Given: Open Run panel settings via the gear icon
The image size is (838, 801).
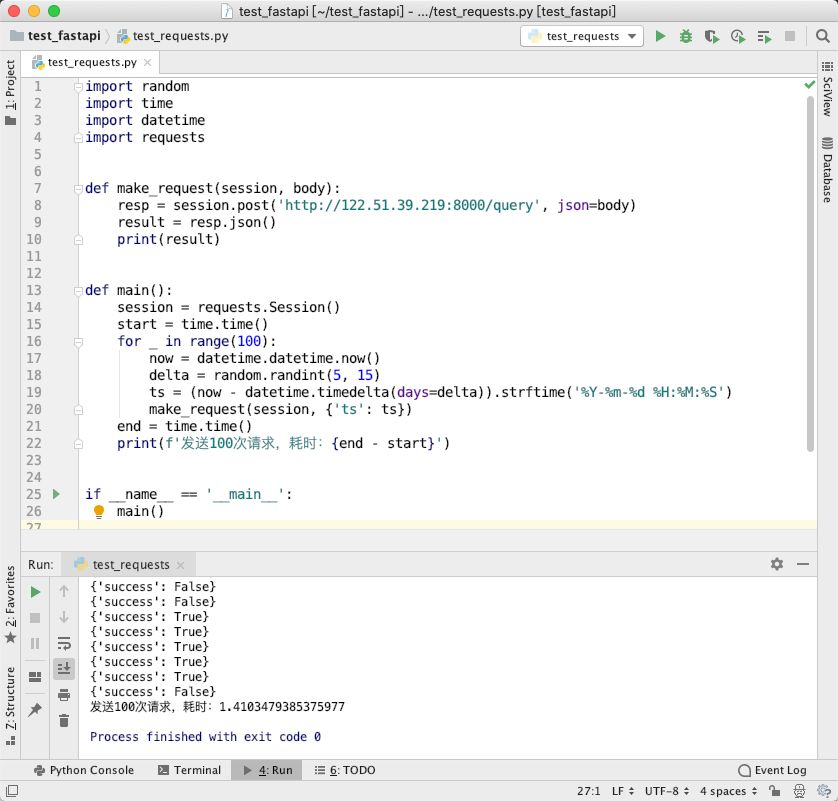Looking at the screenshot, I should tap(777, 564).
